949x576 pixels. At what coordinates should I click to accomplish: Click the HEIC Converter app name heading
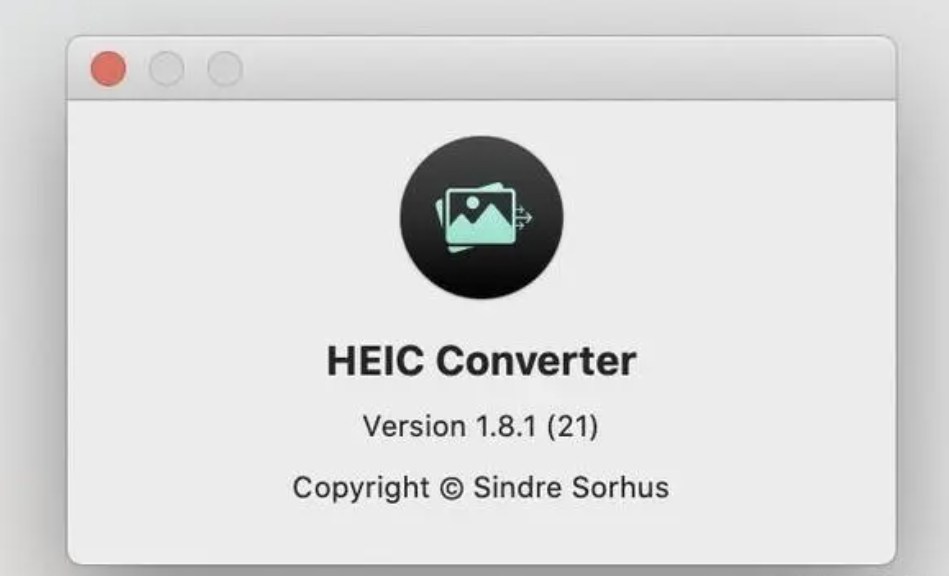[482, 361]
